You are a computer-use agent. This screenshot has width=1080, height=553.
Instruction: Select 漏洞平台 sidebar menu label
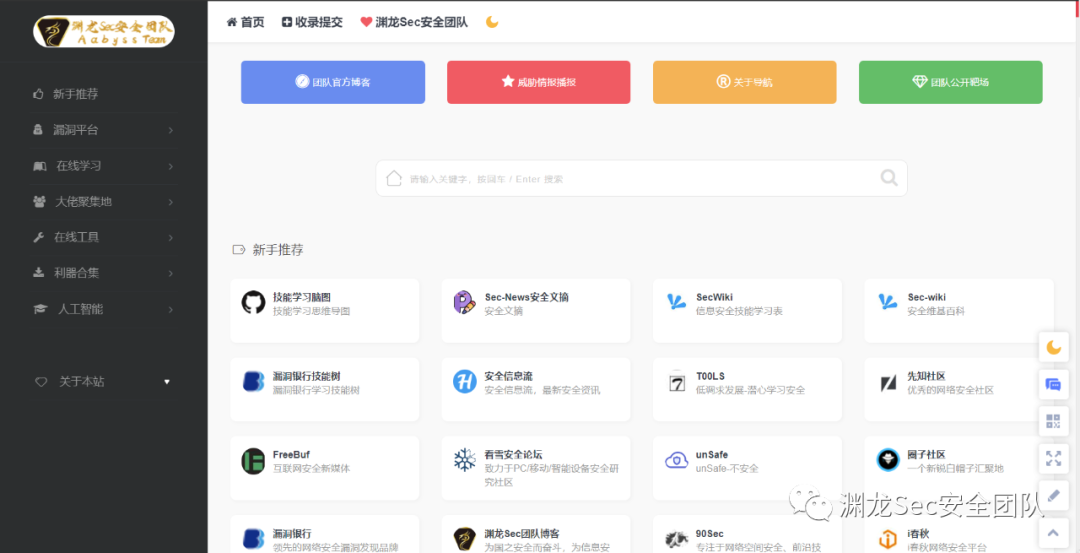(76, 130)
